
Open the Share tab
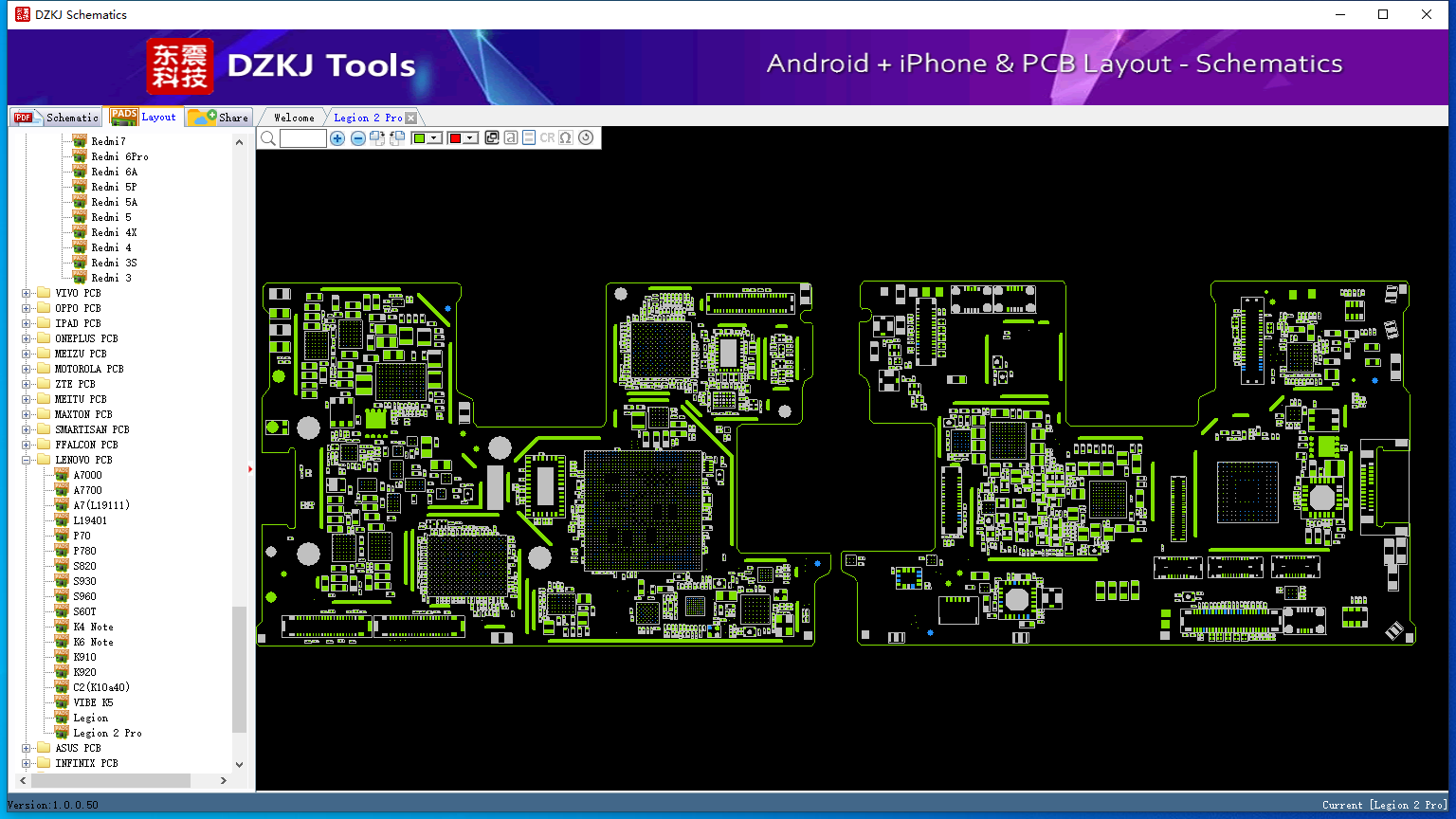[219, 117]
